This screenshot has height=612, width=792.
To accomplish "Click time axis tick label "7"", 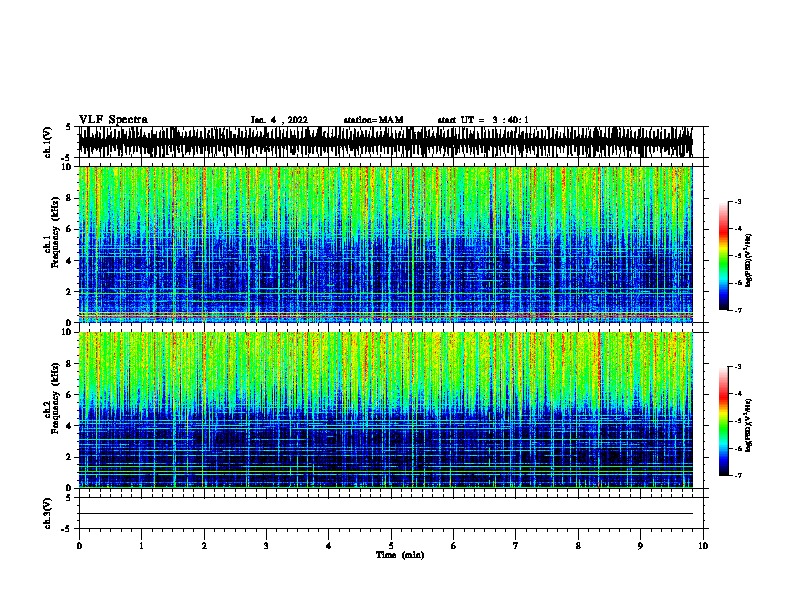I will click(516, 546).
